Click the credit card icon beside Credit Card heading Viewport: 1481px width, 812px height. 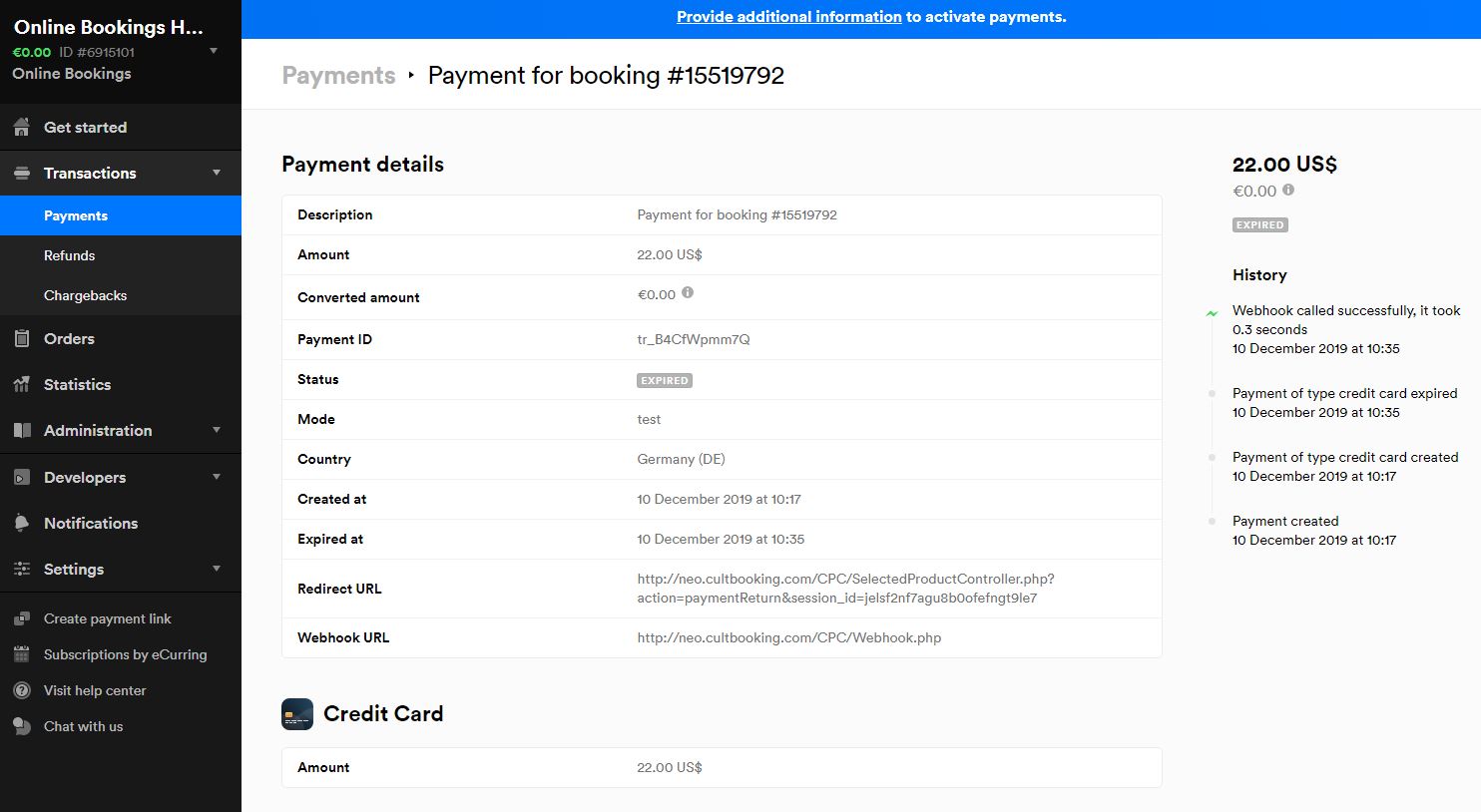(x=296, y=714)
